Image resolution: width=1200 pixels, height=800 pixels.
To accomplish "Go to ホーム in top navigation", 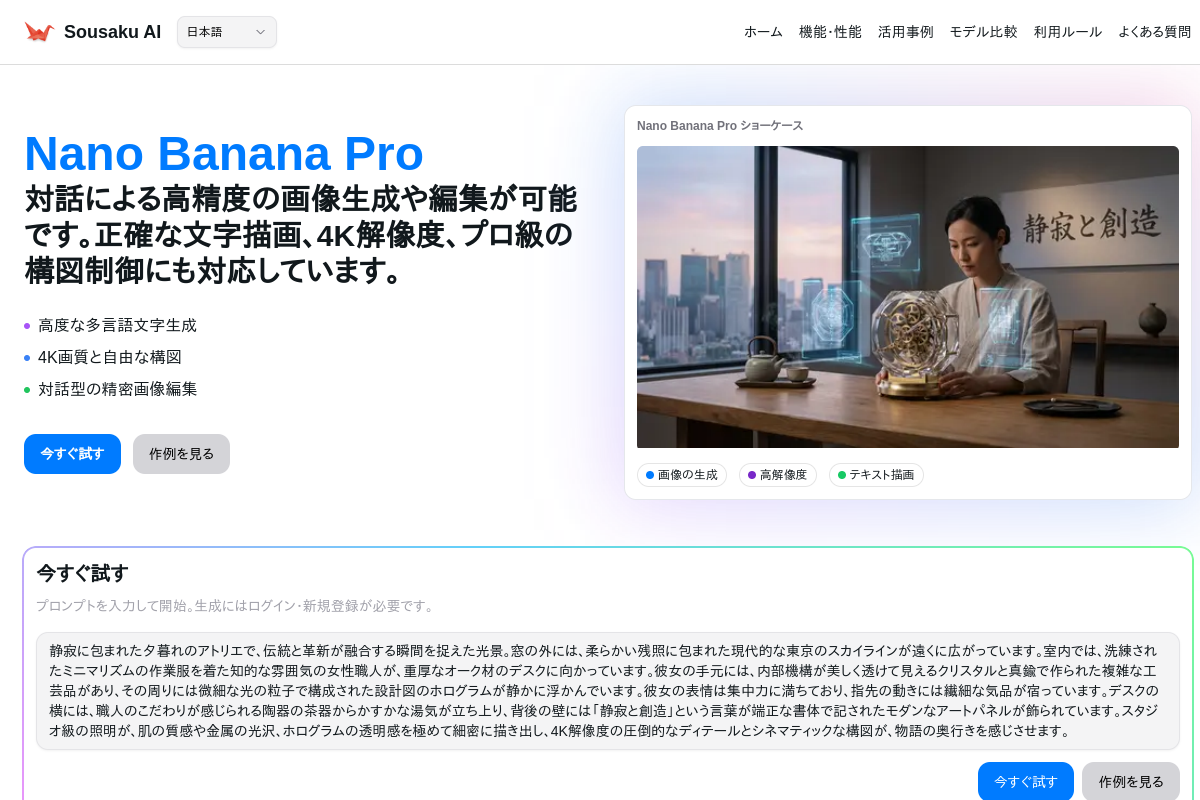I will pos(763,32).
